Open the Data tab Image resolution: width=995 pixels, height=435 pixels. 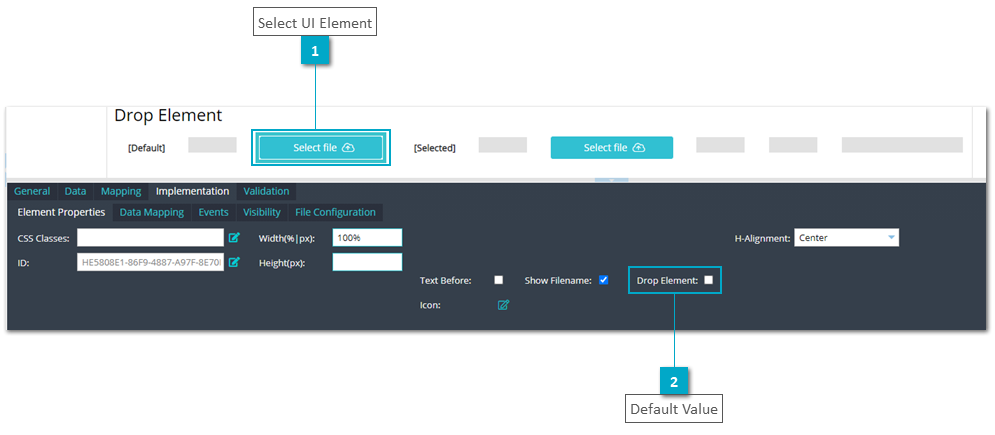tap(76, 191)
